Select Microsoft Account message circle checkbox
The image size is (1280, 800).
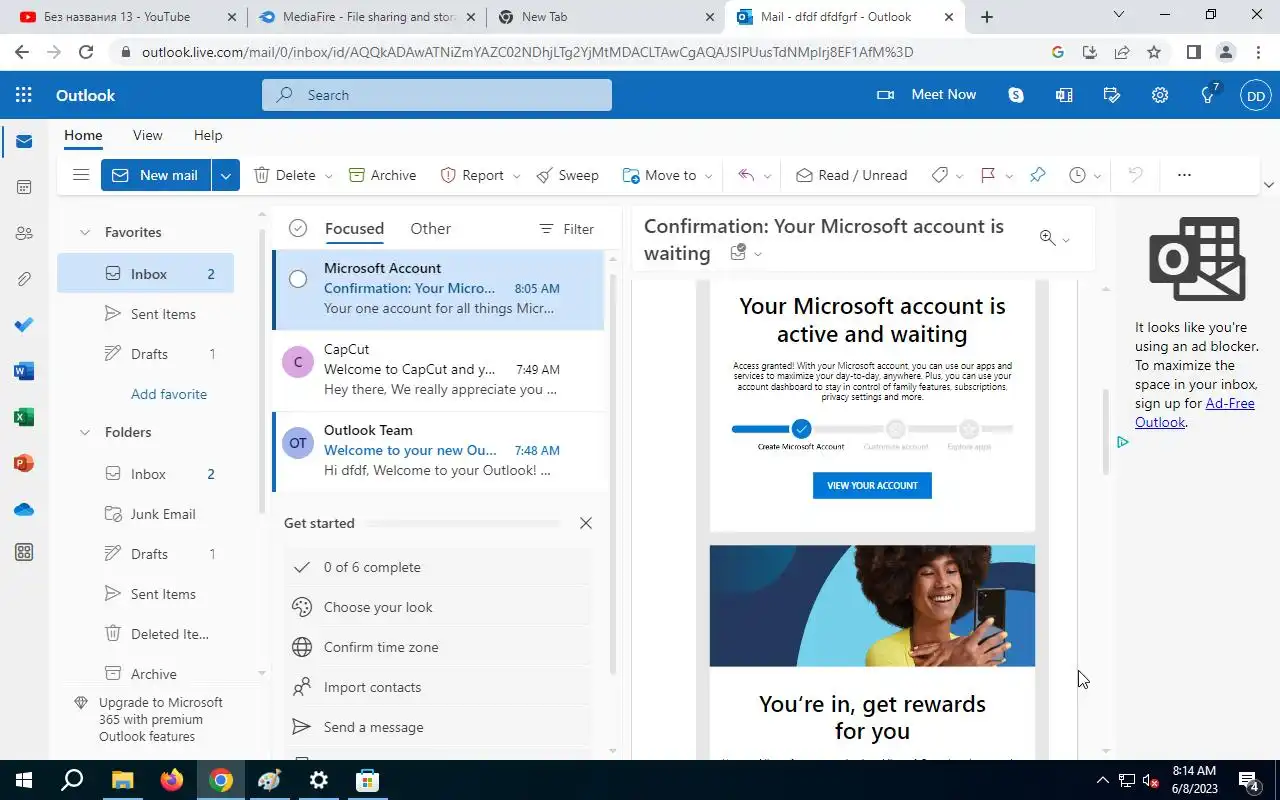pos(298,279)
